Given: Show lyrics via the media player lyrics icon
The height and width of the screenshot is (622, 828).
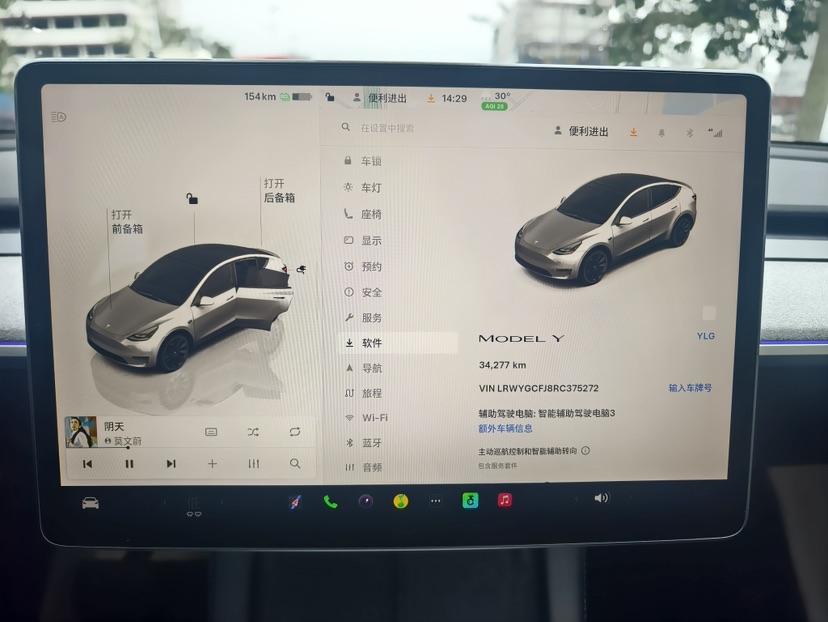Looking at the screenshot, I should [211, 432].
